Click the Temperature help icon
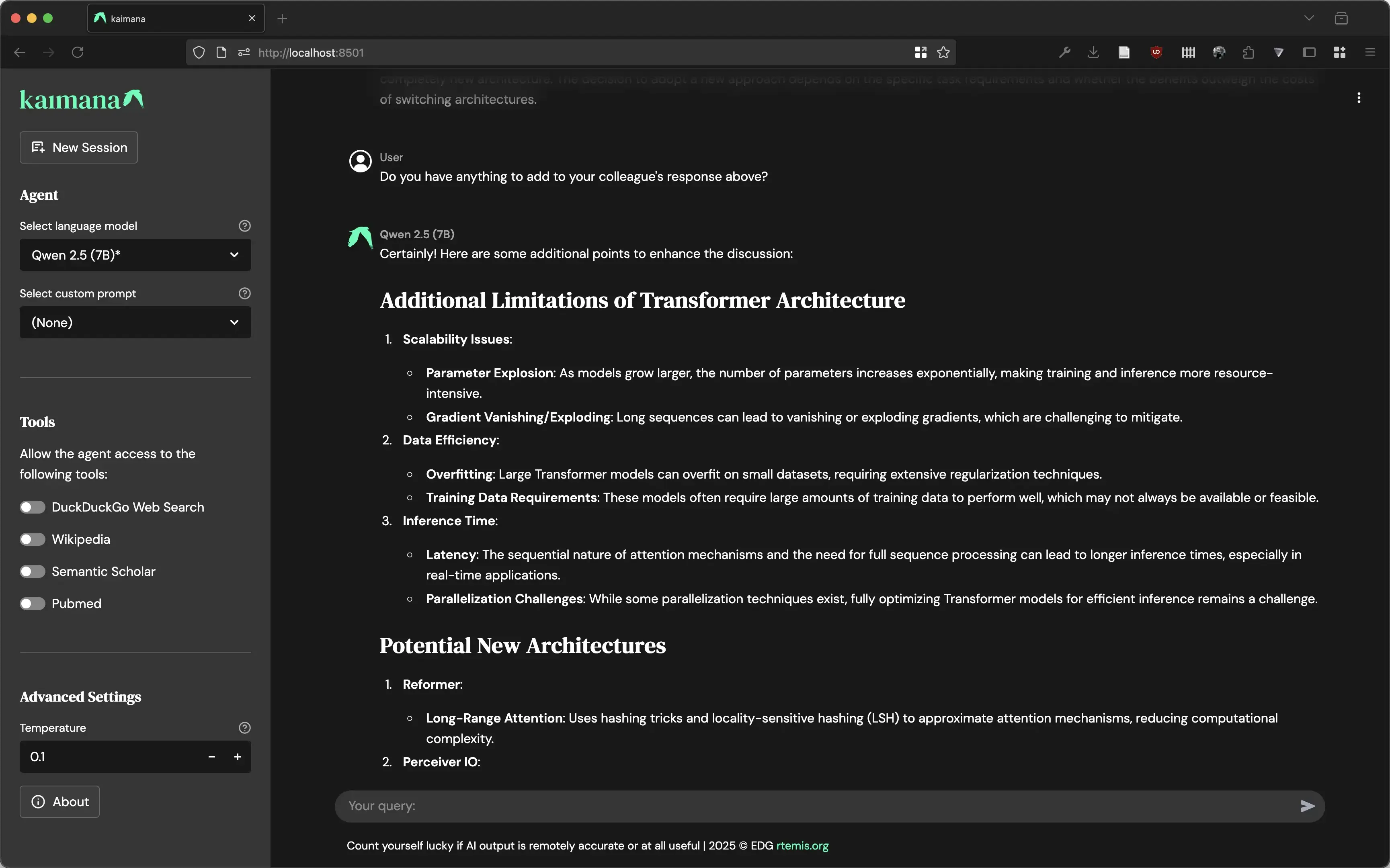This screenshot has width=1390, height=868. click(x=244, y=727)
